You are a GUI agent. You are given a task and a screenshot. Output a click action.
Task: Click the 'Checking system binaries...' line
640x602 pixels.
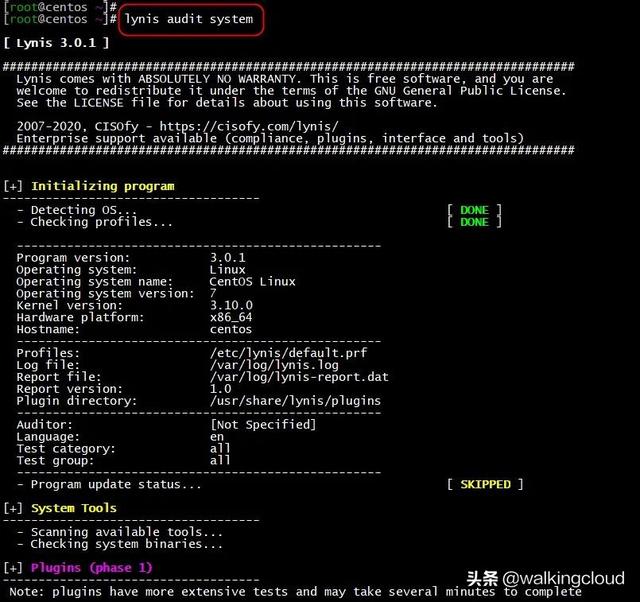pos(120,544)
